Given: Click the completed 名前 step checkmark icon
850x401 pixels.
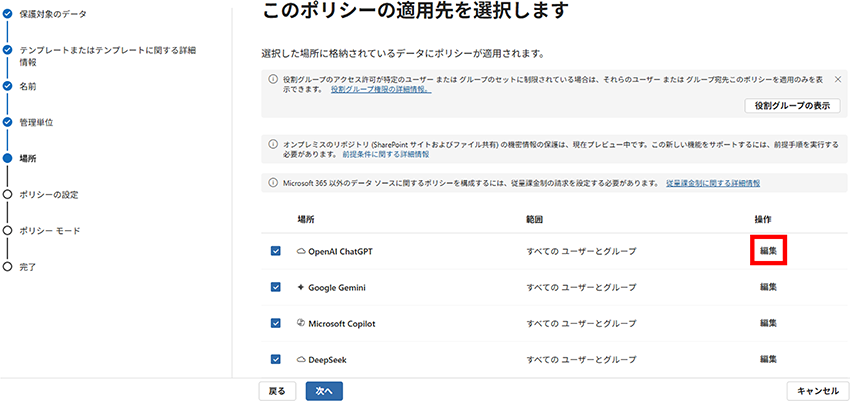Looking at the screenshot, I should coord(8,86).
